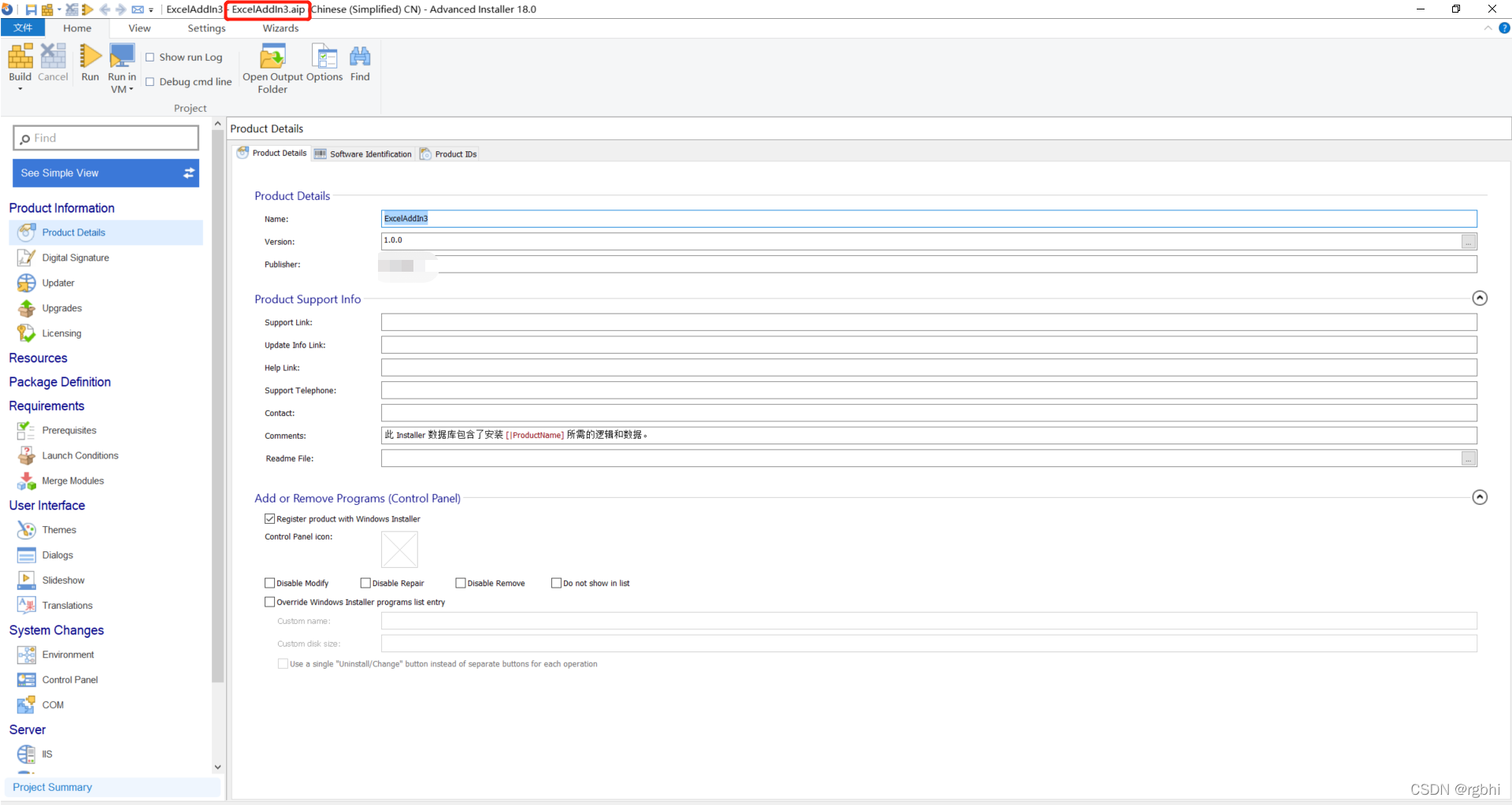
Task: Open Launch Conditions page
Action: pyautogui.click(x=80, y=455)
